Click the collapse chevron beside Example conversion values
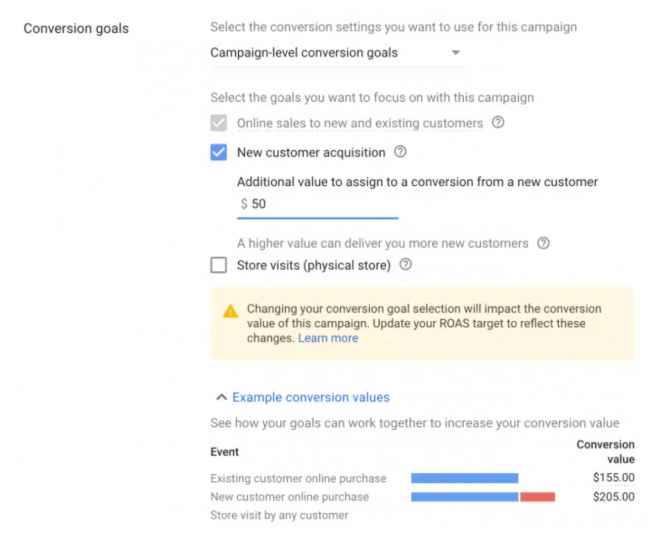Image resolution: width=653 pixels, height=547 pixels. 221,397
